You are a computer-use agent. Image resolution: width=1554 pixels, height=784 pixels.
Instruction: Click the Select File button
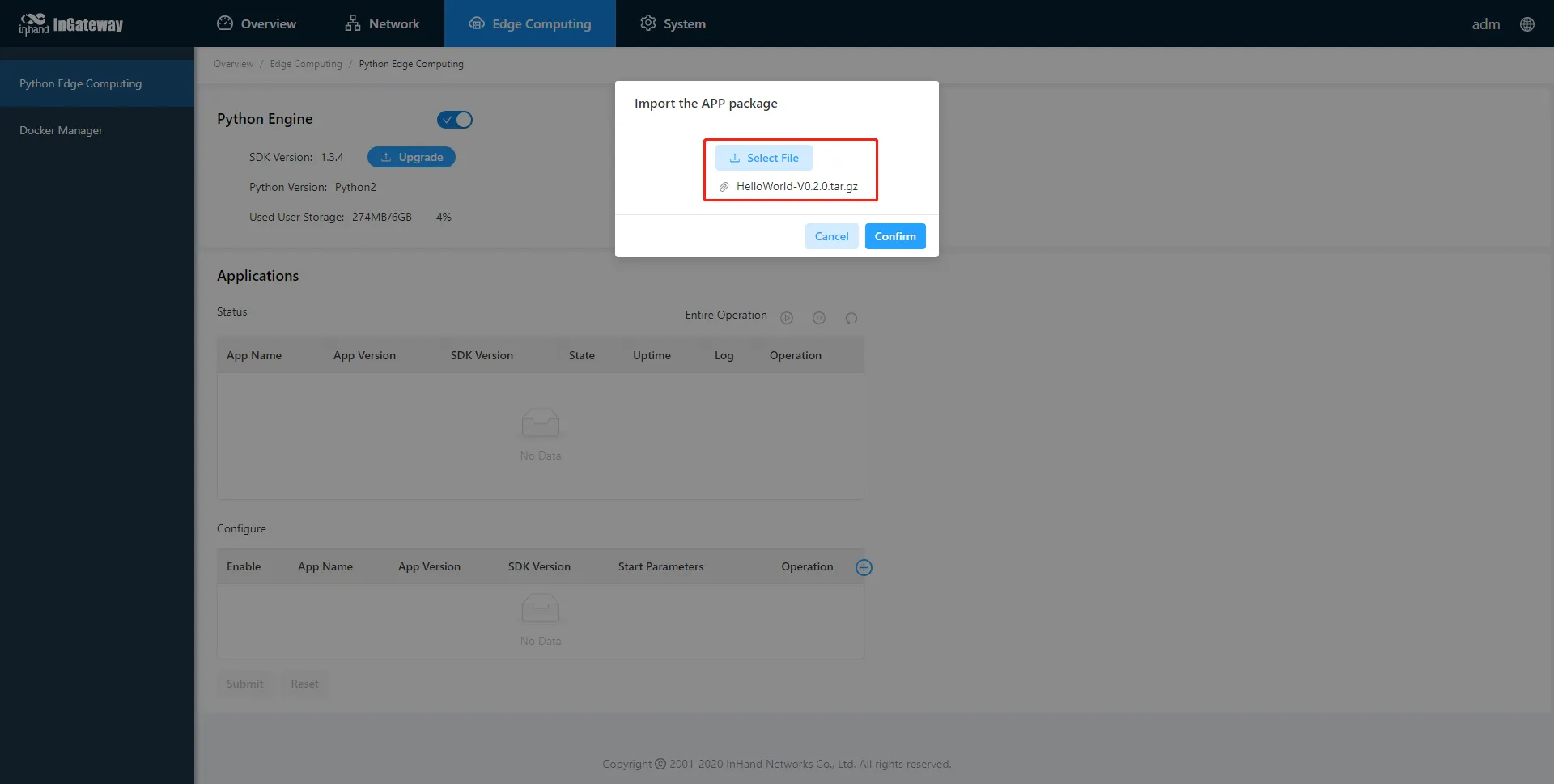[x=764, y=158]
